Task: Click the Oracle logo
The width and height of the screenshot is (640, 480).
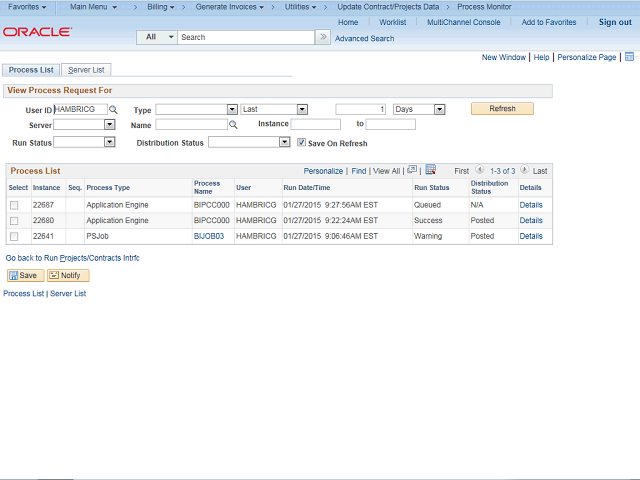Action: point(38,32)
